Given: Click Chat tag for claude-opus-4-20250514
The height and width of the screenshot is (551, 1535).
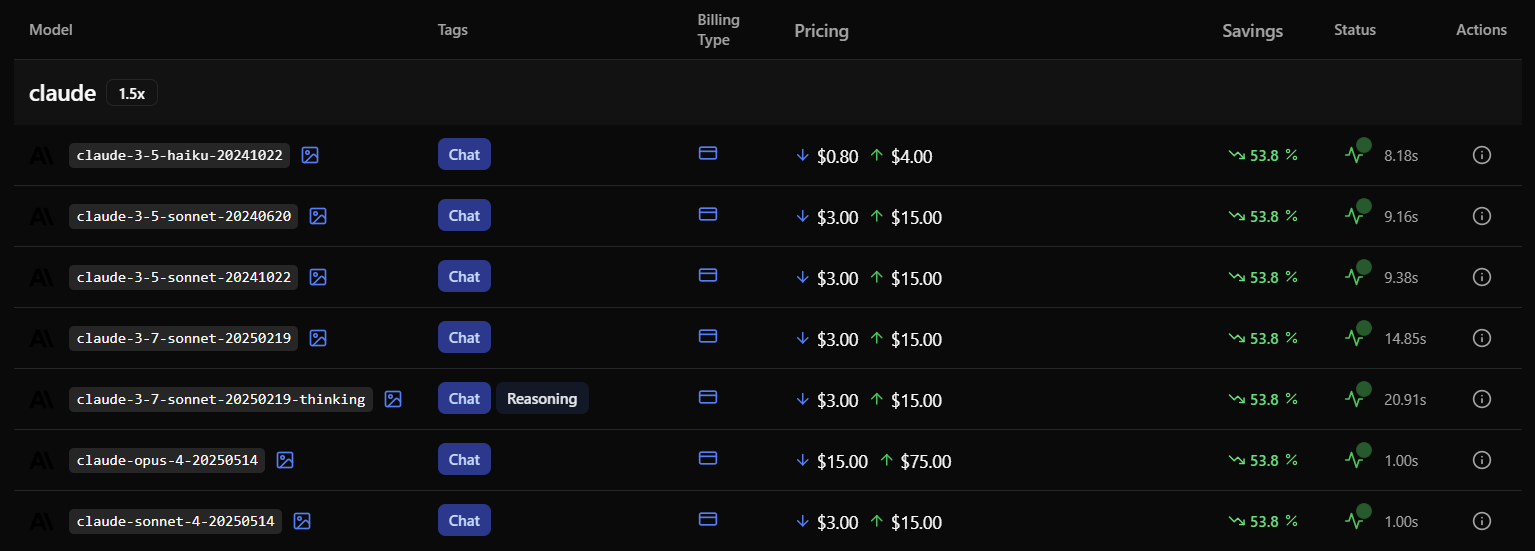Looking at the screenshot, I should click(x=464, y=460).
